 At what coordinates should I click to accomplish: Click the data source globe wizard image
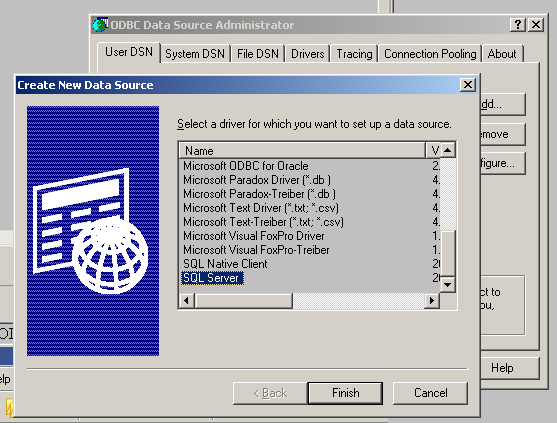(93, 231)
